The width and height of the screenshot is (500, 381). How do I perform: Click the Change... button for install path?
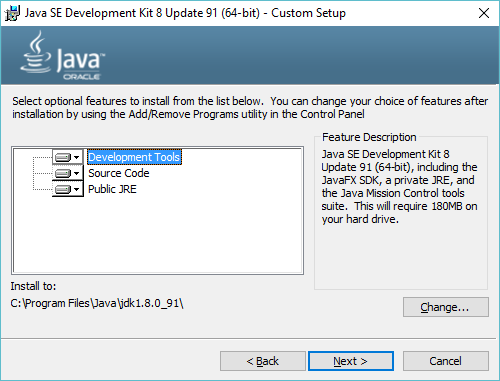tap(446, 307)
